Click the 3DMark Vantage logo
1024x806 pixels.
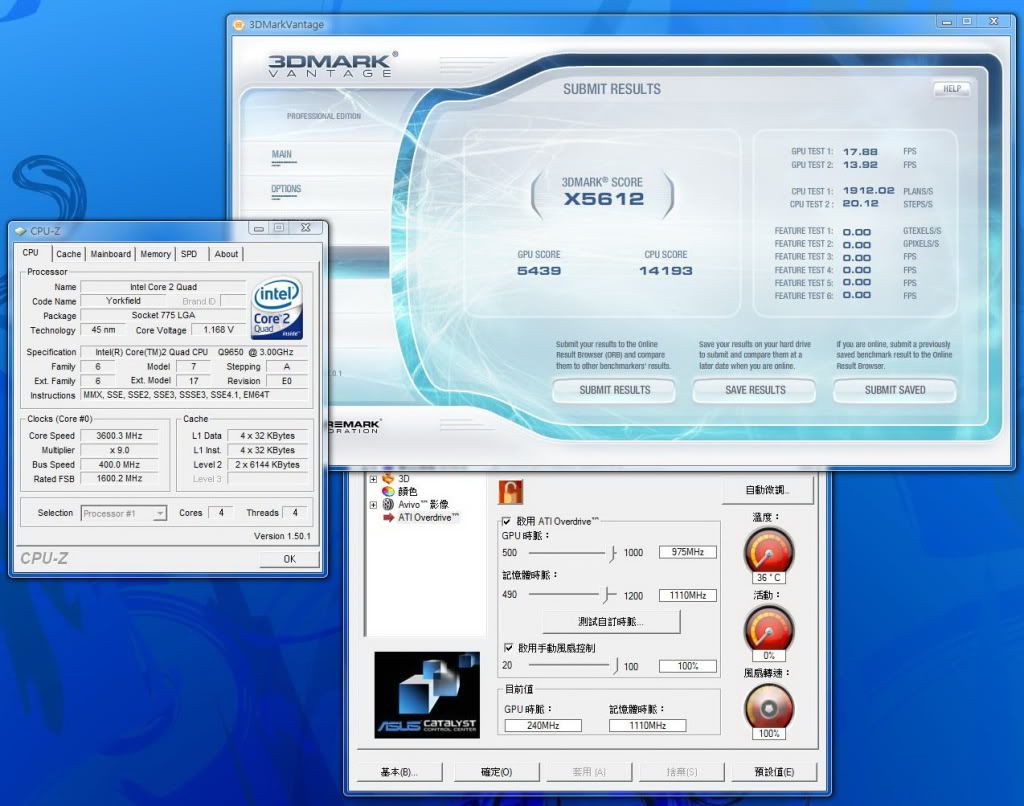point(332,65)
